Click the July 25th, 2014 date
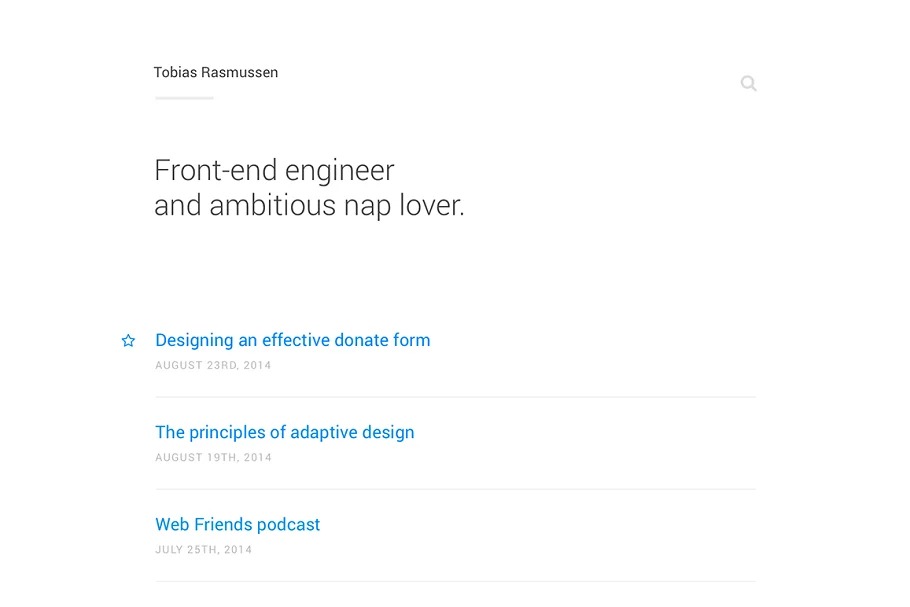Image resolution: width=910 pixels, height=607 pixels. (203, 550)
